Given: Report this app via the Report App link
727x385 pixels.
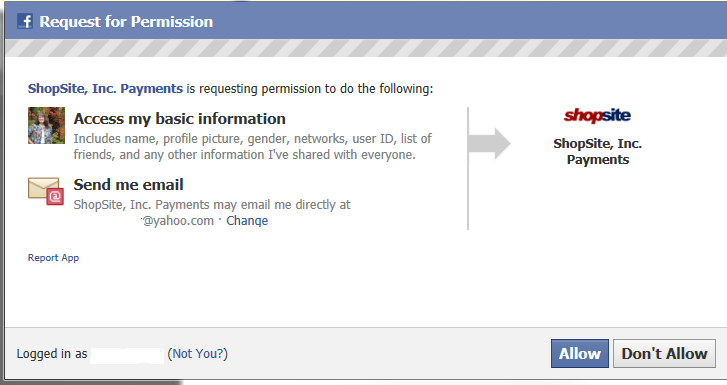Looking at the screenshot, I should point(53,258).
